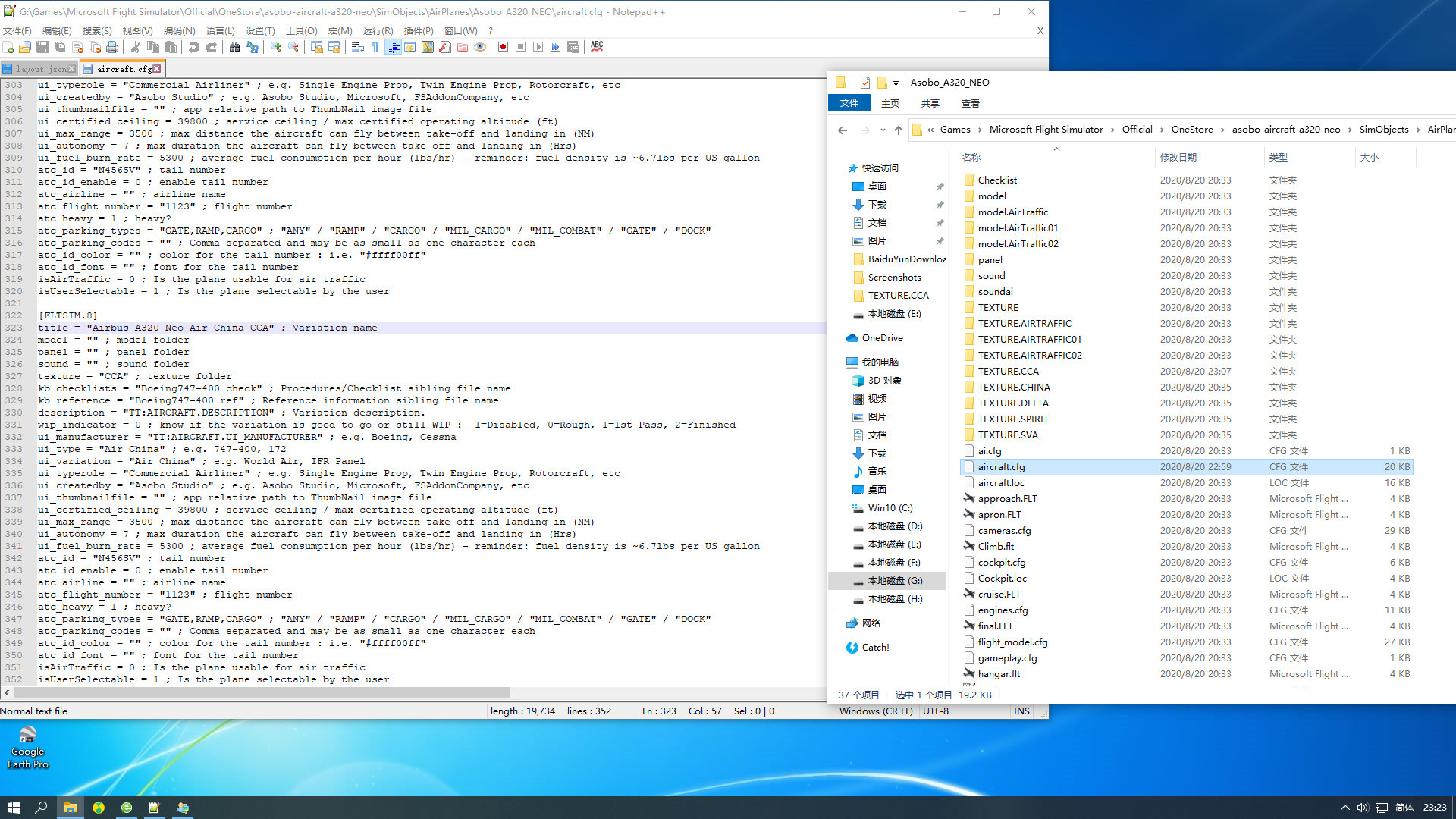Screen dimensions: 1456x819
Task: Open the 搜索(S) menu
Action: click(x=97, y=31)
